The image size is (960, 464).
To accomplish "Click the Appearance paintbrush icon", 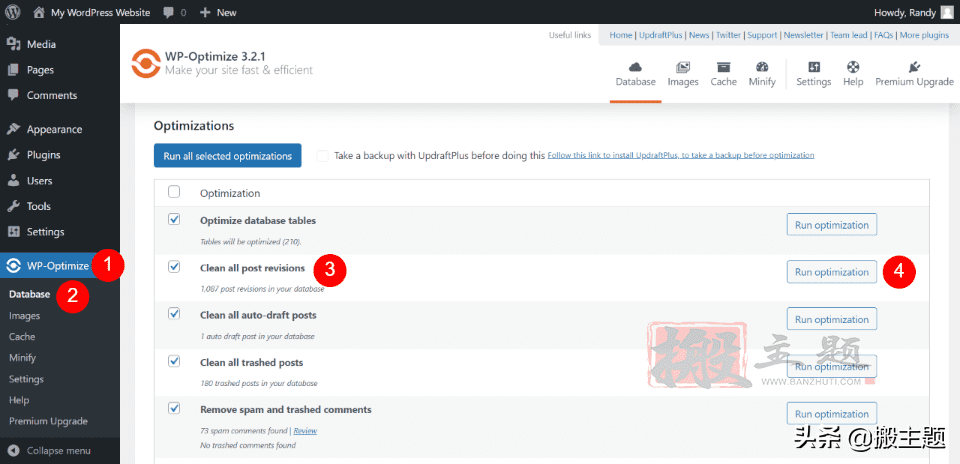I will pos(13,129).
